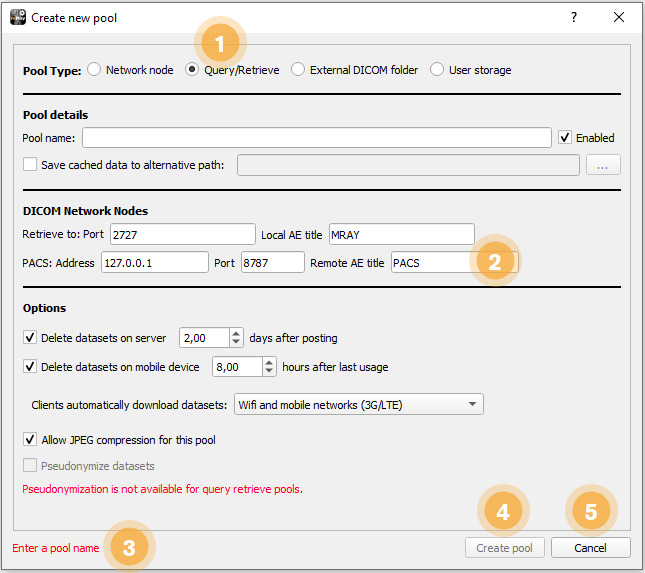Increase hours after last usage value

[269, 362]
